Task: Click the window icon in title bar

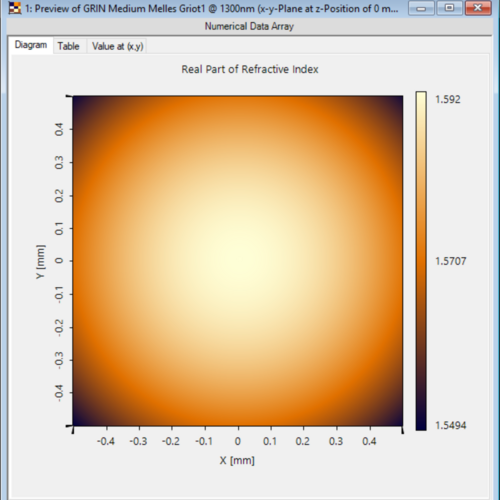Action: click(x=15, y=8)
